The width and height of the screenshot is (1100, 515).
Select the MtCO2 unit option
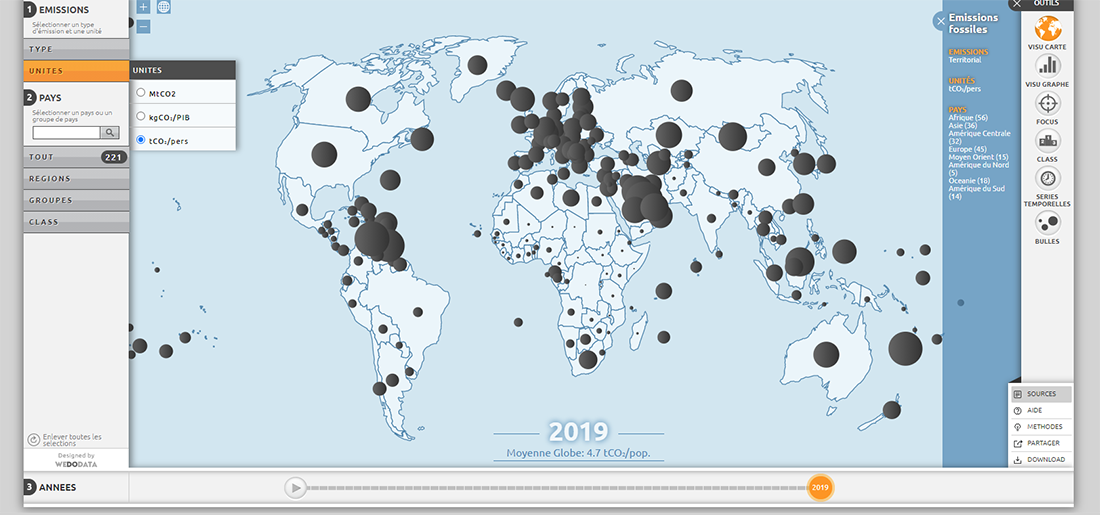coord(141,93)
